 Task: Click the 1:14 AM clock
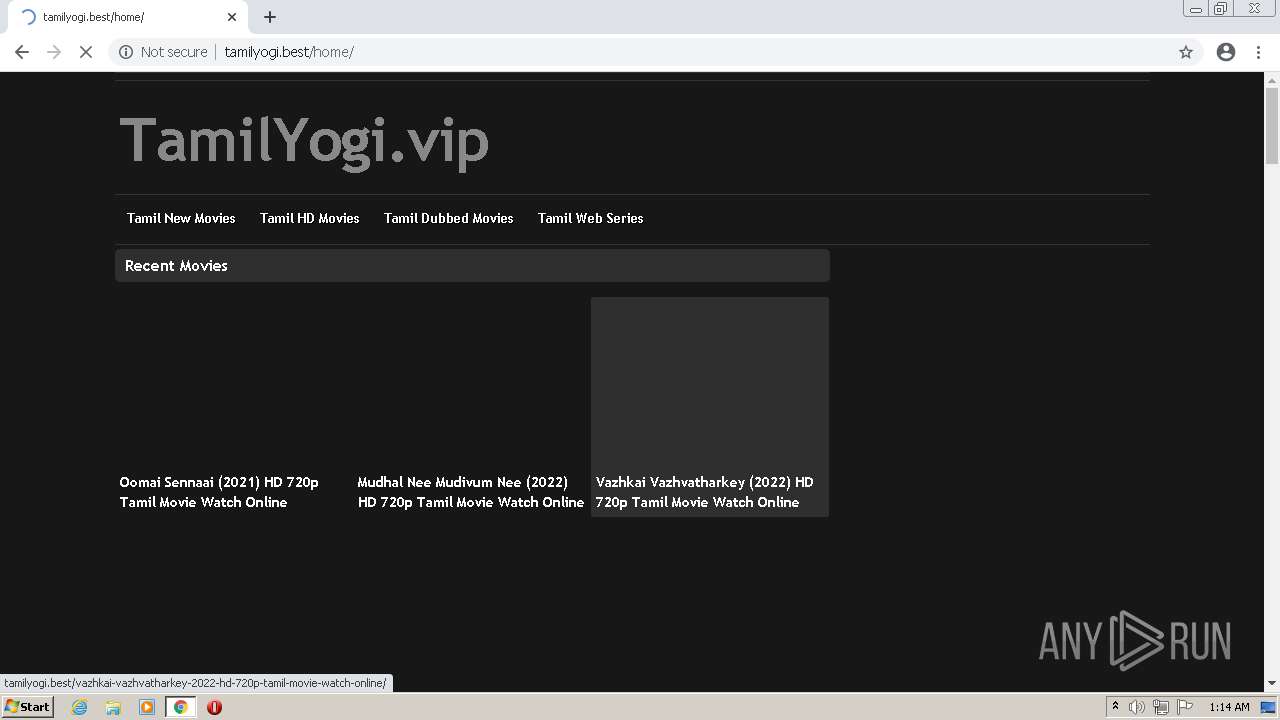point(1229,707)
